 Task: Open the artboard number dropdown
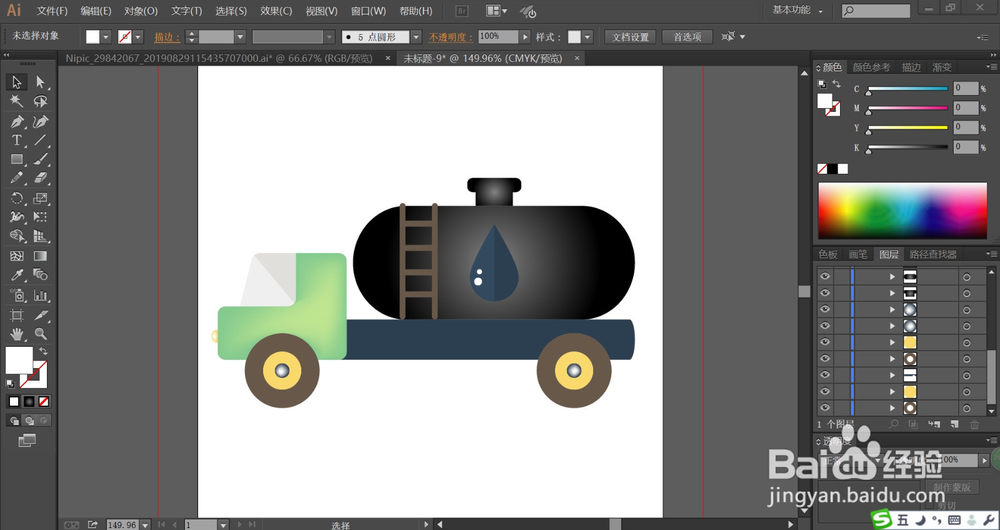tap(223, 525)
